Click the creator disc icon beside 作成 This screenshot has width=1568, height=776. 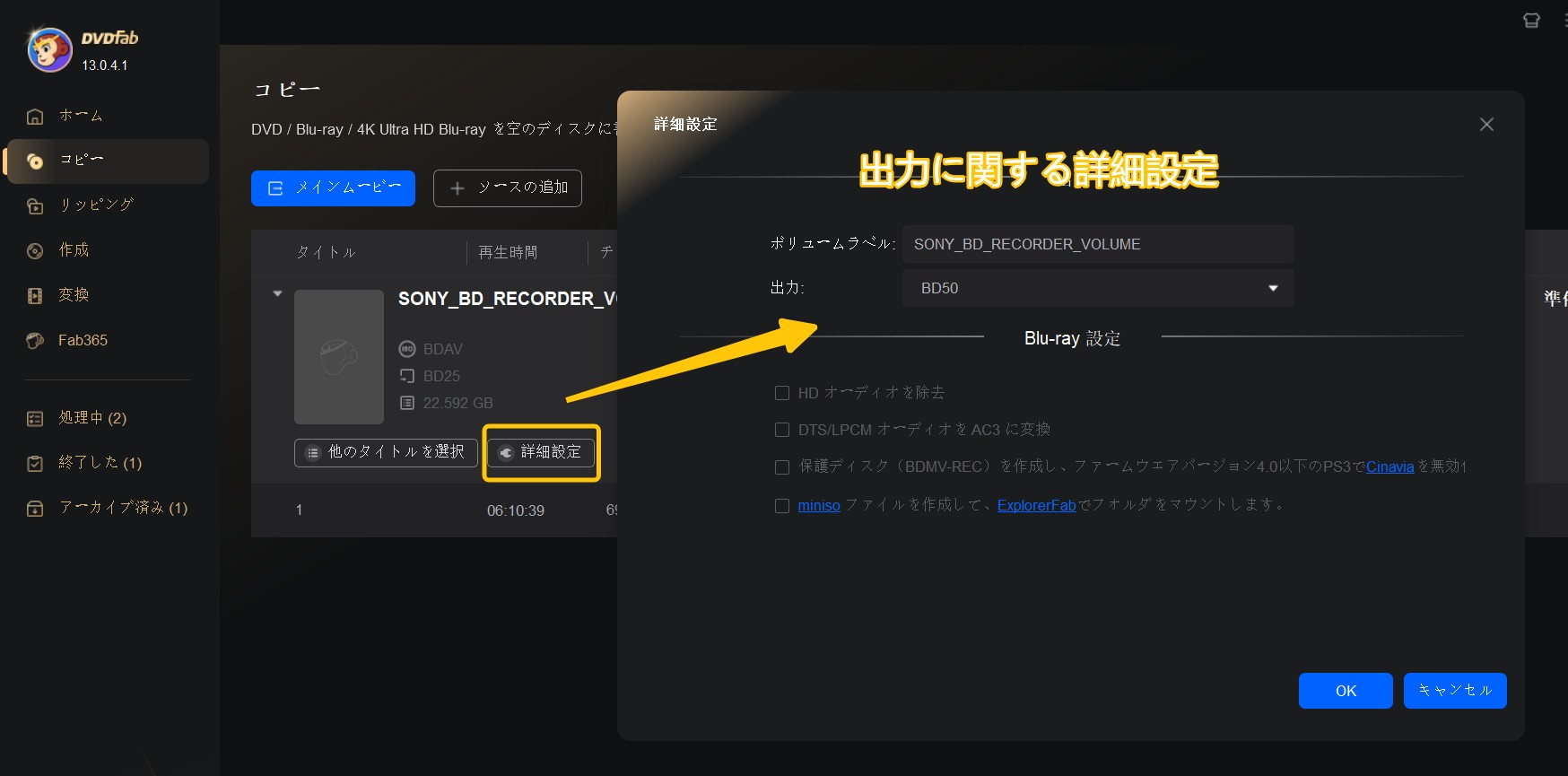pyautogui.click(x=35, y=251)
